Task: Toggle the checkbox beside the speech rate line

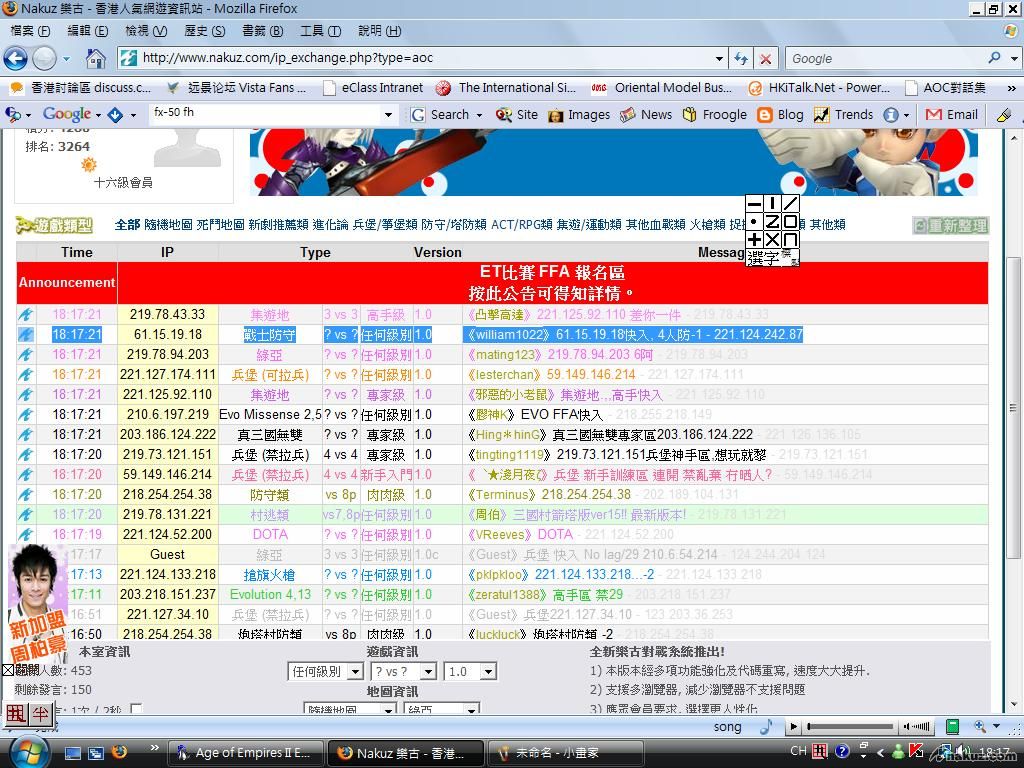Action: 136,709
